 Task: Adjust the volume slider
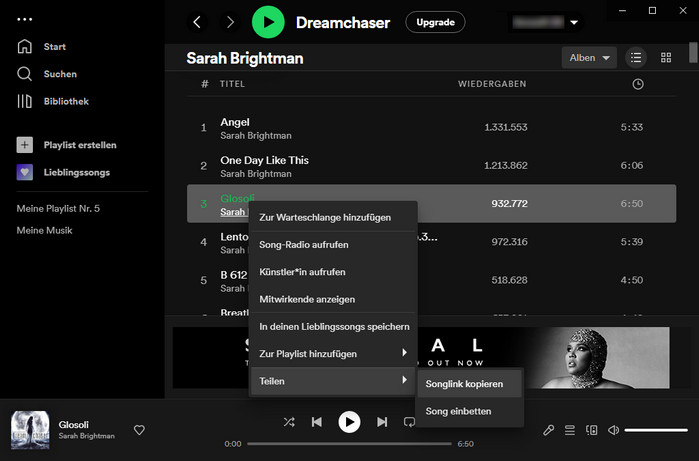click(x=656, y=430)
